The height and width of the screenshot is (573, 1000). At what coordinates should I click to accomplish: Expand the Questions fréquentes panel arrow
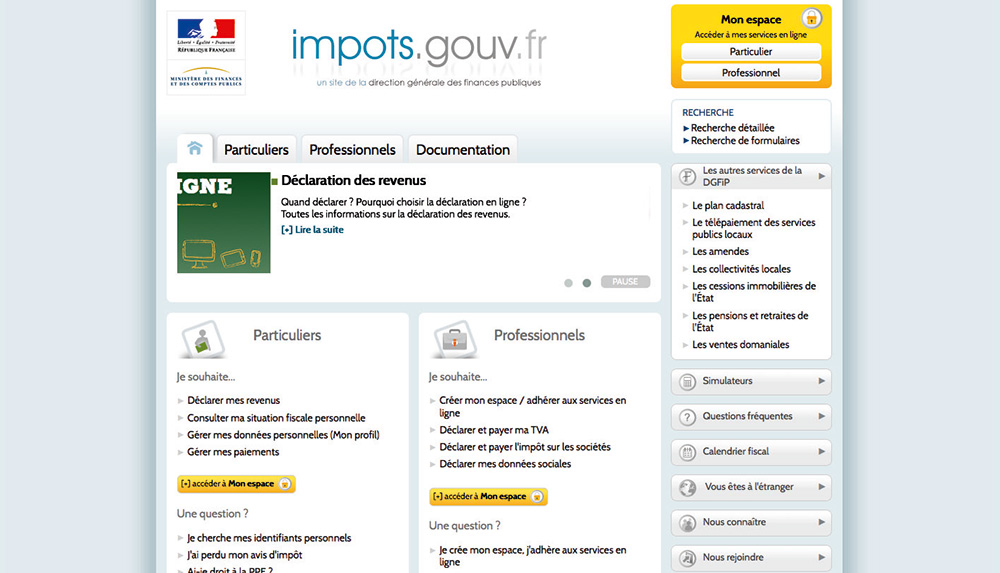point(821,416)
